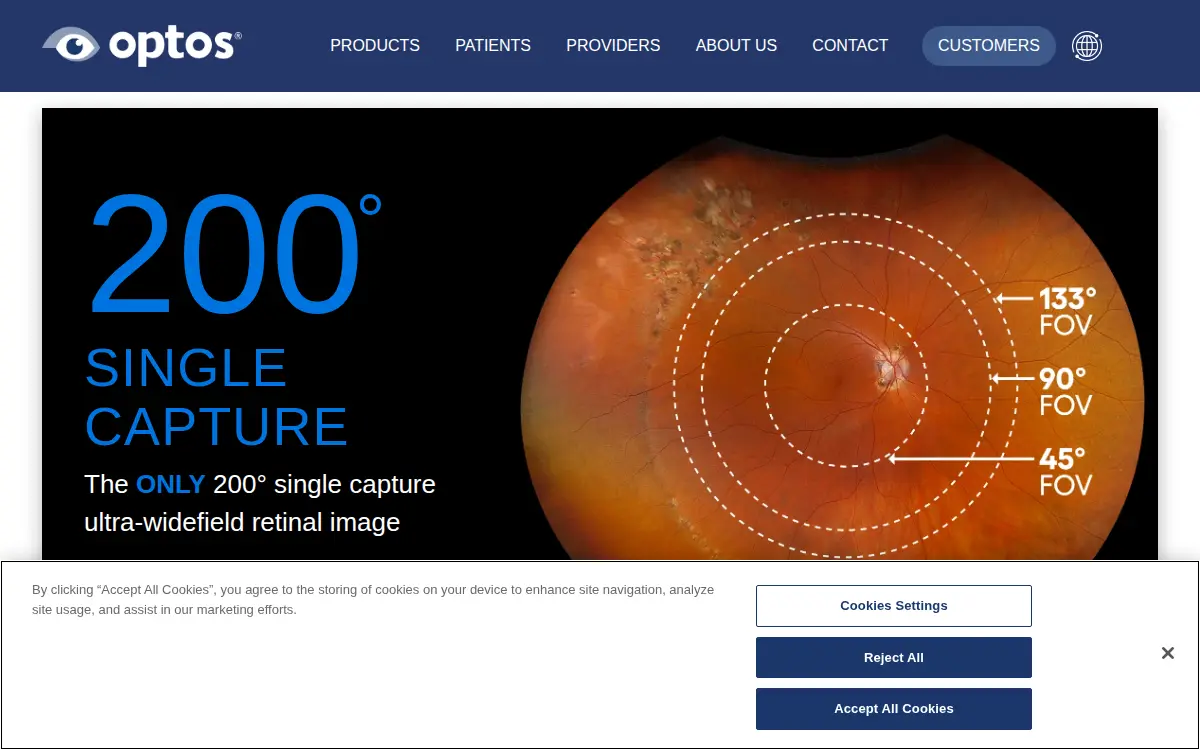Open the PROVIDERS menu
This screenshot has width=1200, height=750.
point(613,46)
